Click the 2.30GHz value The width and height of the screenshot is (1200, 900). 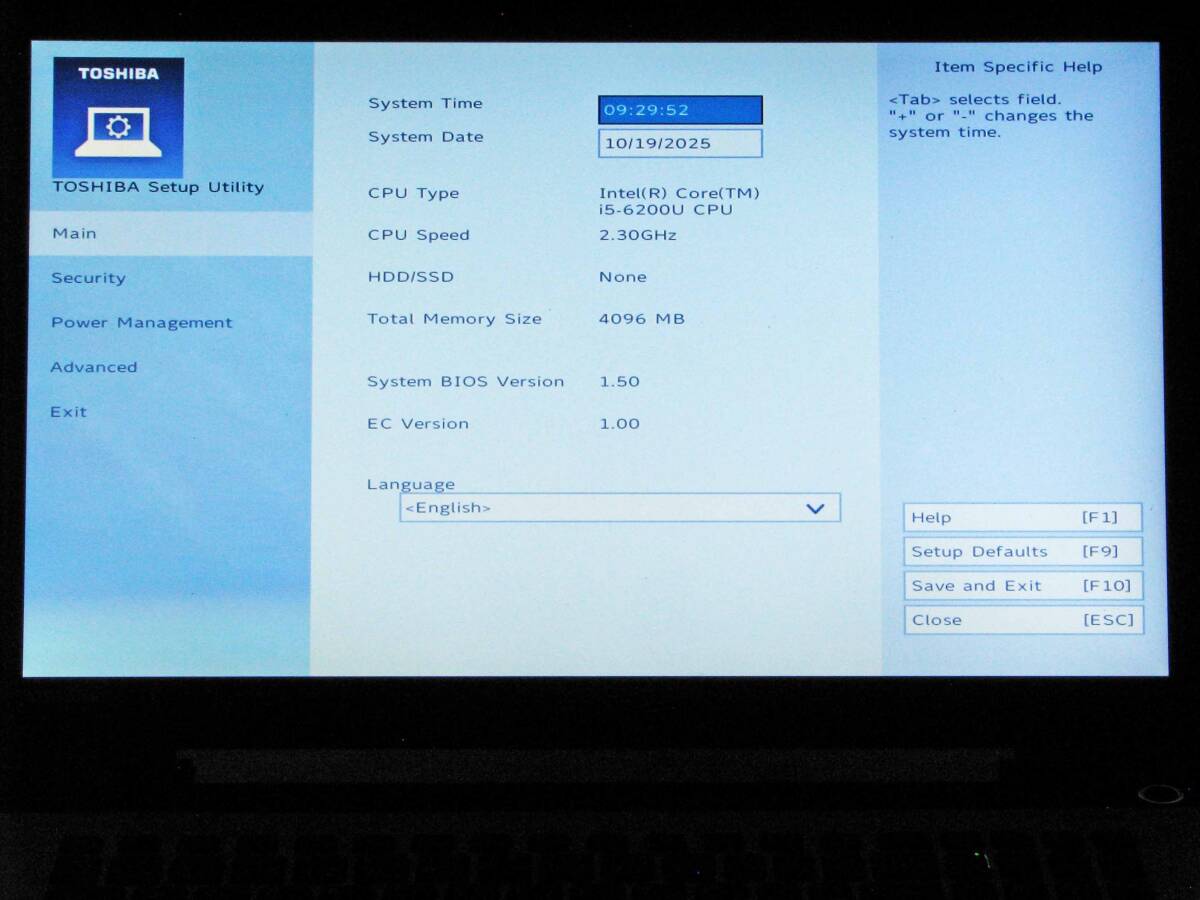(637, 235)
